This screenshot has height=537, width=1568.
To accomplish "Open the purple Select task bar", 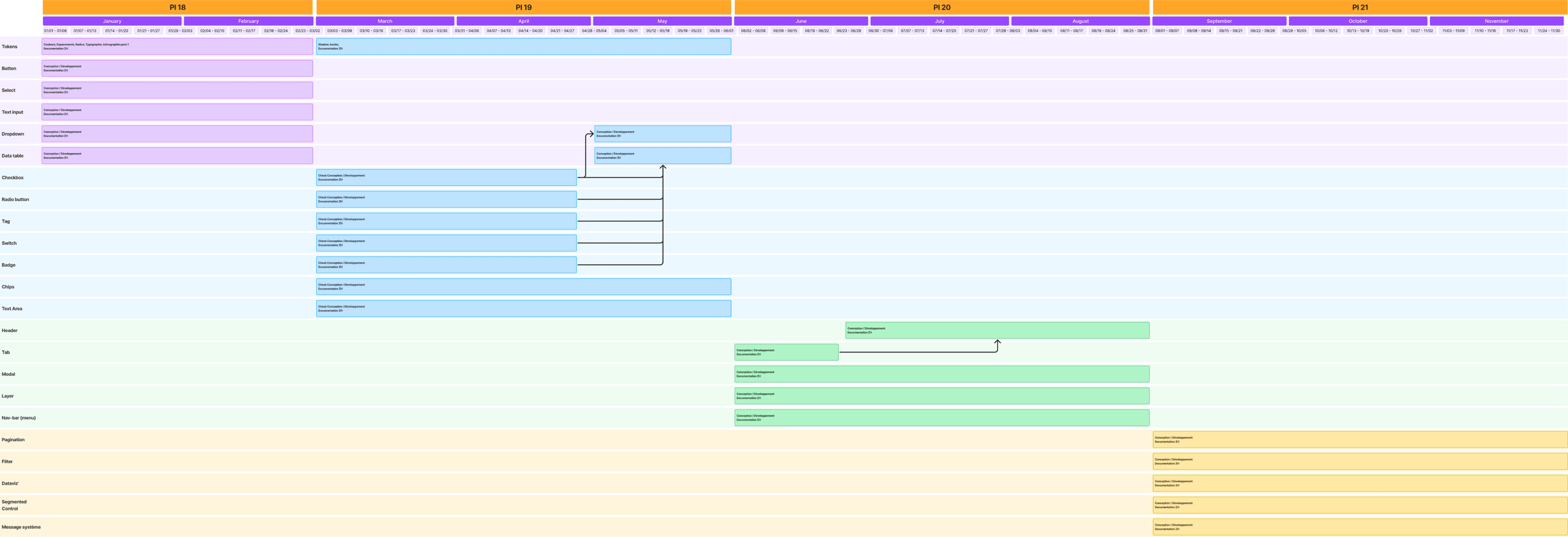I will (177, 90).
